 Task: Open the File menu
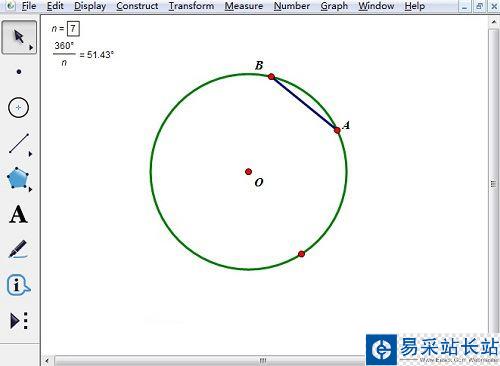click(x=29, y=6)
